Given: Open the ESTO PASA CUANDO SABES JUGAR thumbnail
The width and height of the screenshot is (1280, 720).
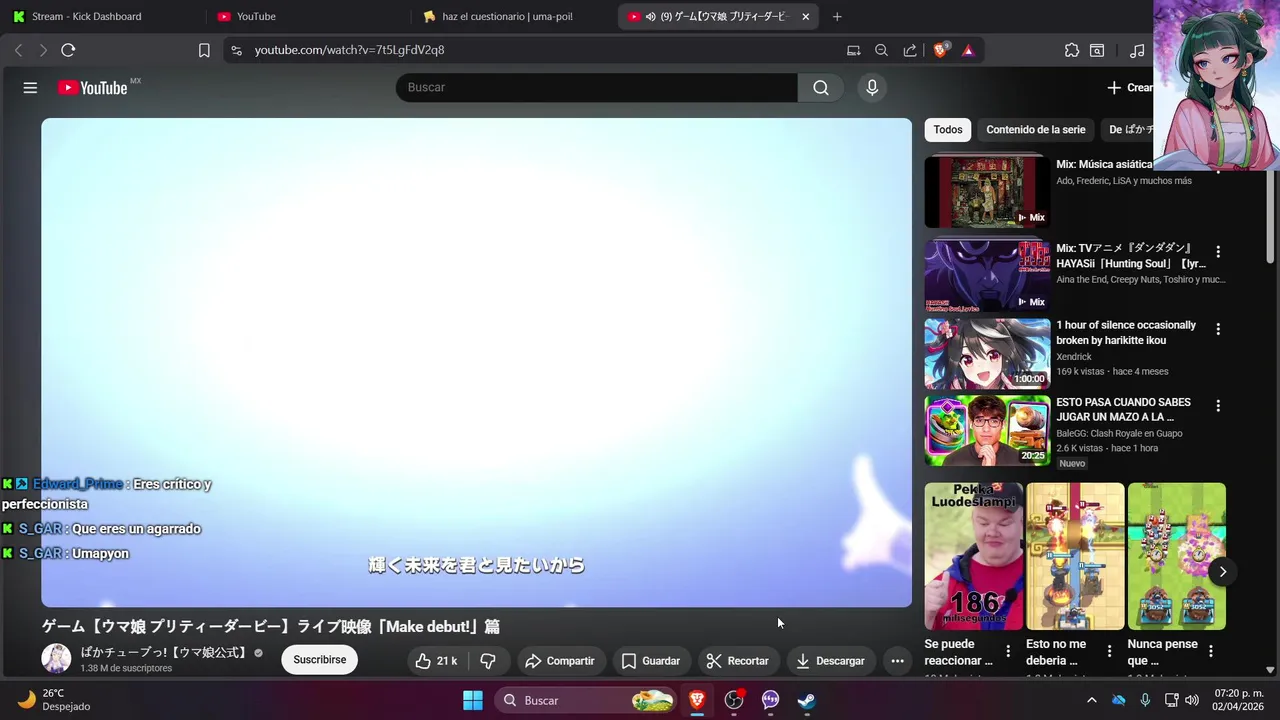Looking at the screenshot, I should point(987,430).
